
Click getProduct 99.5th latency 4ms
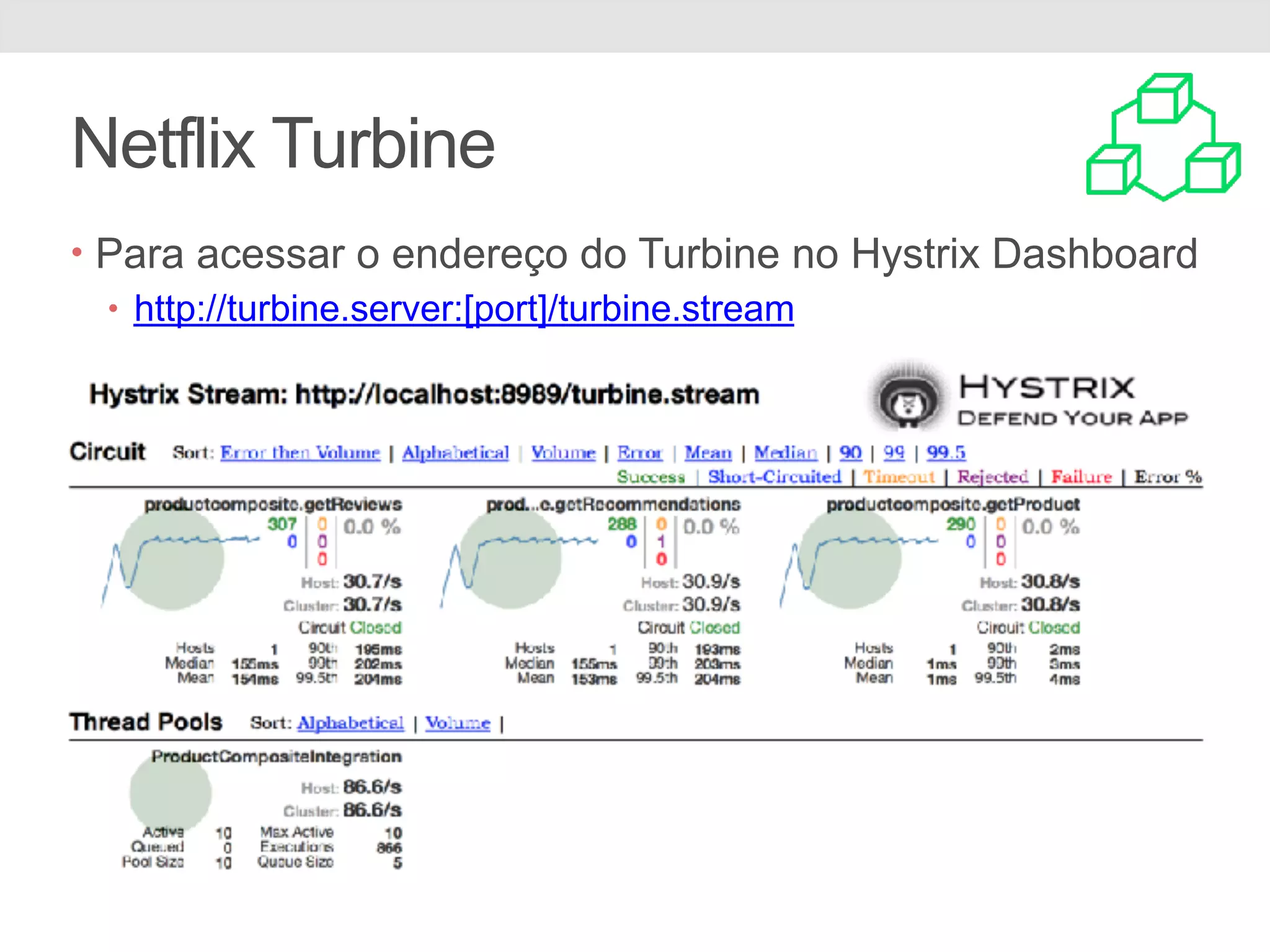pos(1065,680)
